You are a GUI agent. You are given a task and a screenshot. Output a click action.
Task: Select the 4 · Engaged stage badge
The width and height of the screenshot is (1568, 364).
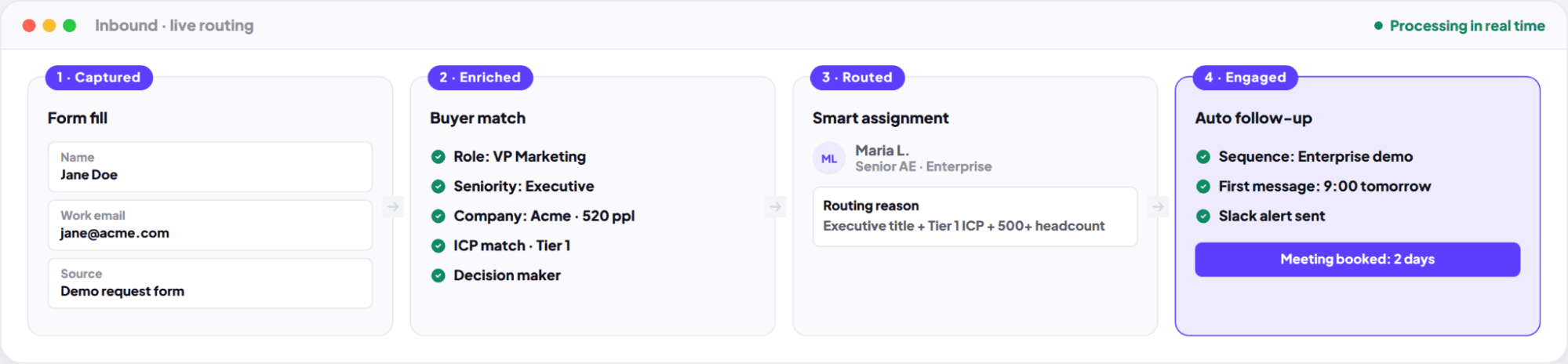(x=1246, y=78)
